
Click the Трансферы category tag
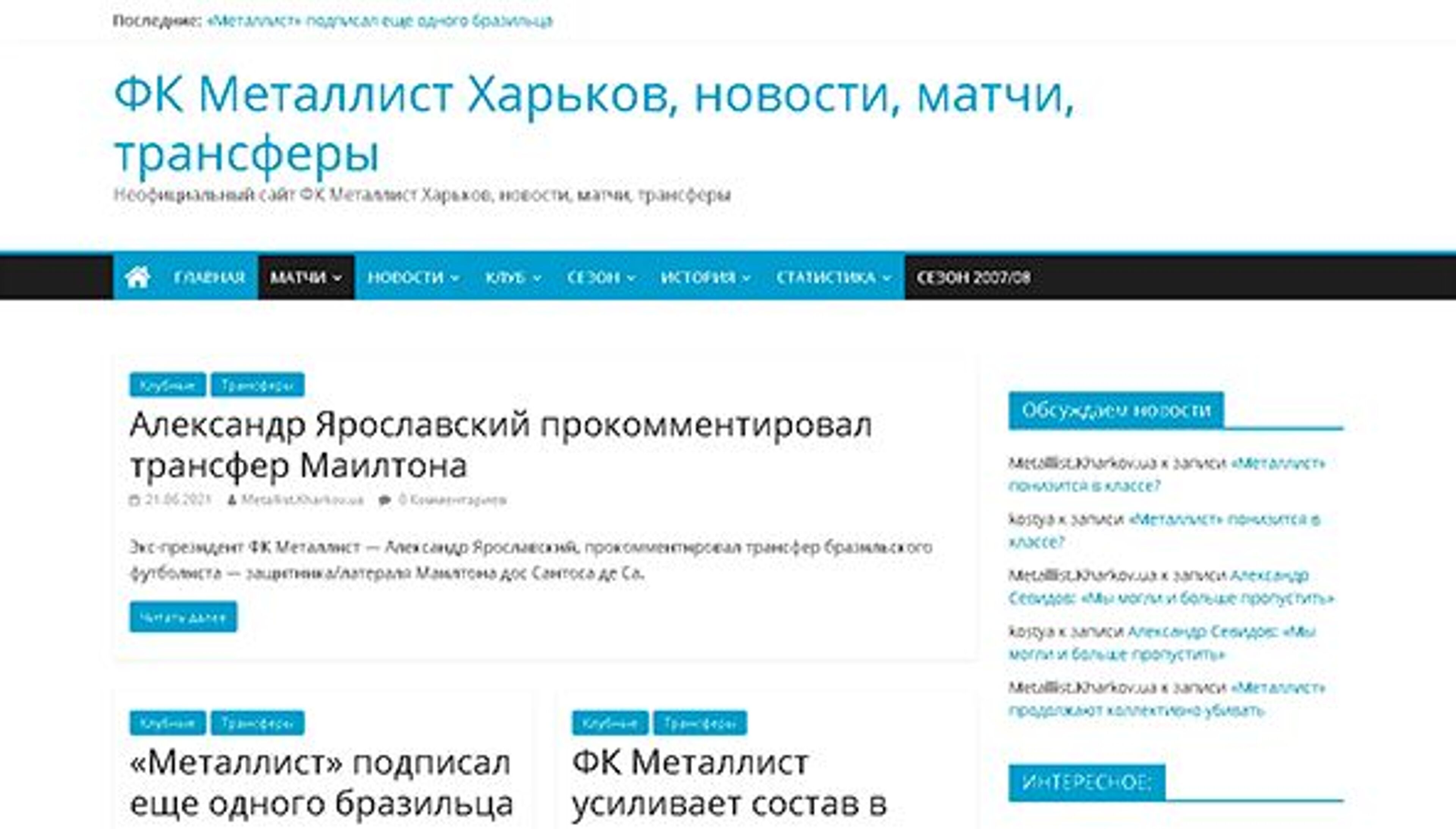[x=257, y=385]
